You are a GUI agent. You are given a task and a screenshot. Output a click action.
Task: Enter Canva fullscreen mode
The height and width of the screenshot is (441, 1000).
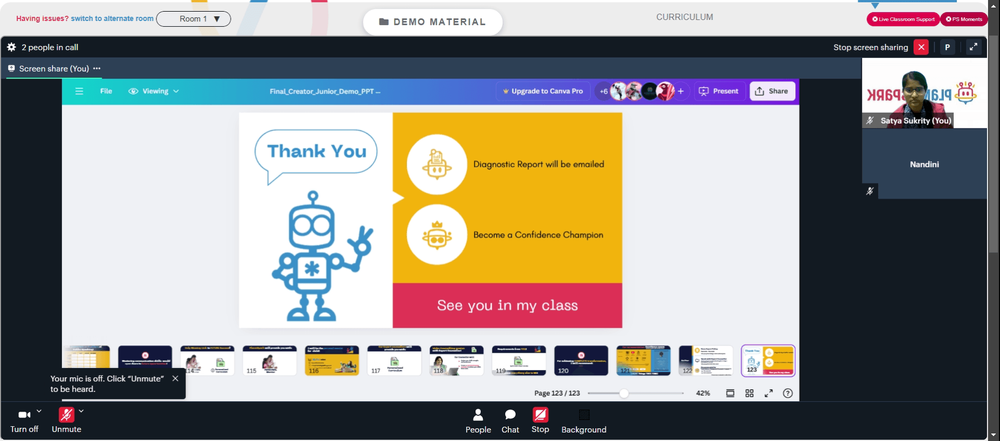[768, 393]
